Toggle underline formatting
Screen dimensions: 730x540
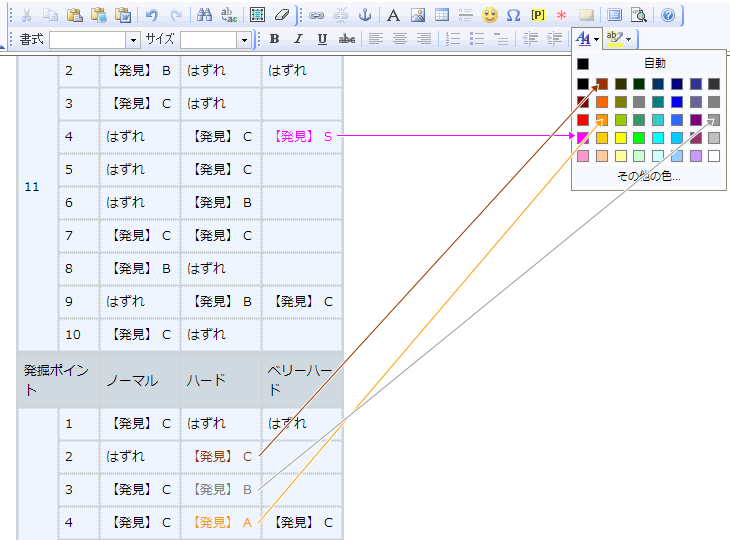pos(322,39)
